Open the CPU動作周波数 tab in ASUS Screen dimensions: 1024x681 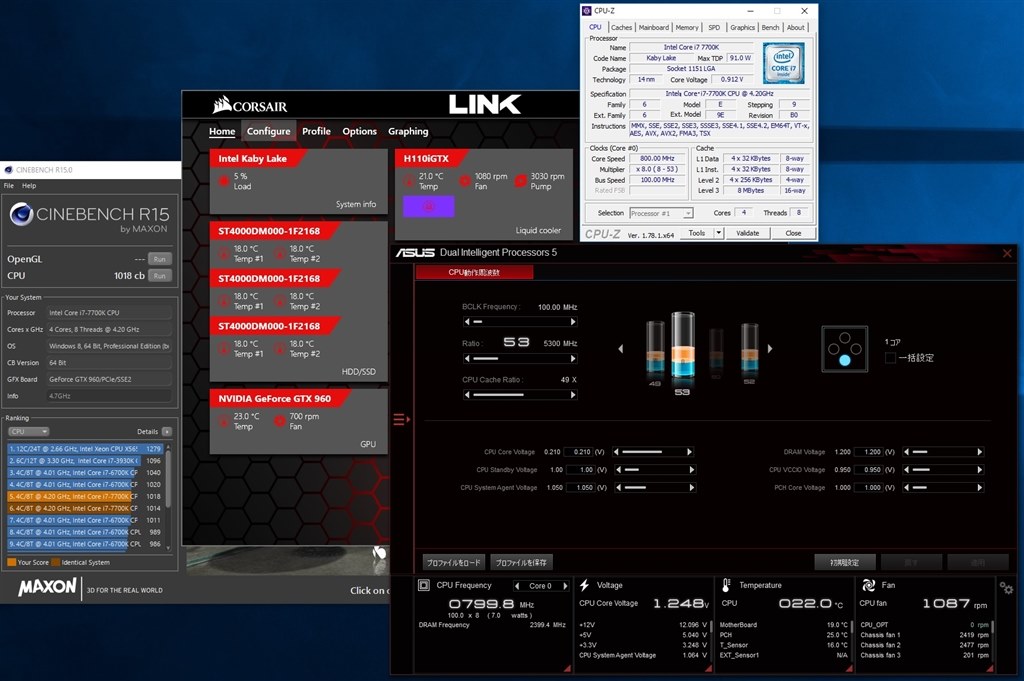[474, 272]
